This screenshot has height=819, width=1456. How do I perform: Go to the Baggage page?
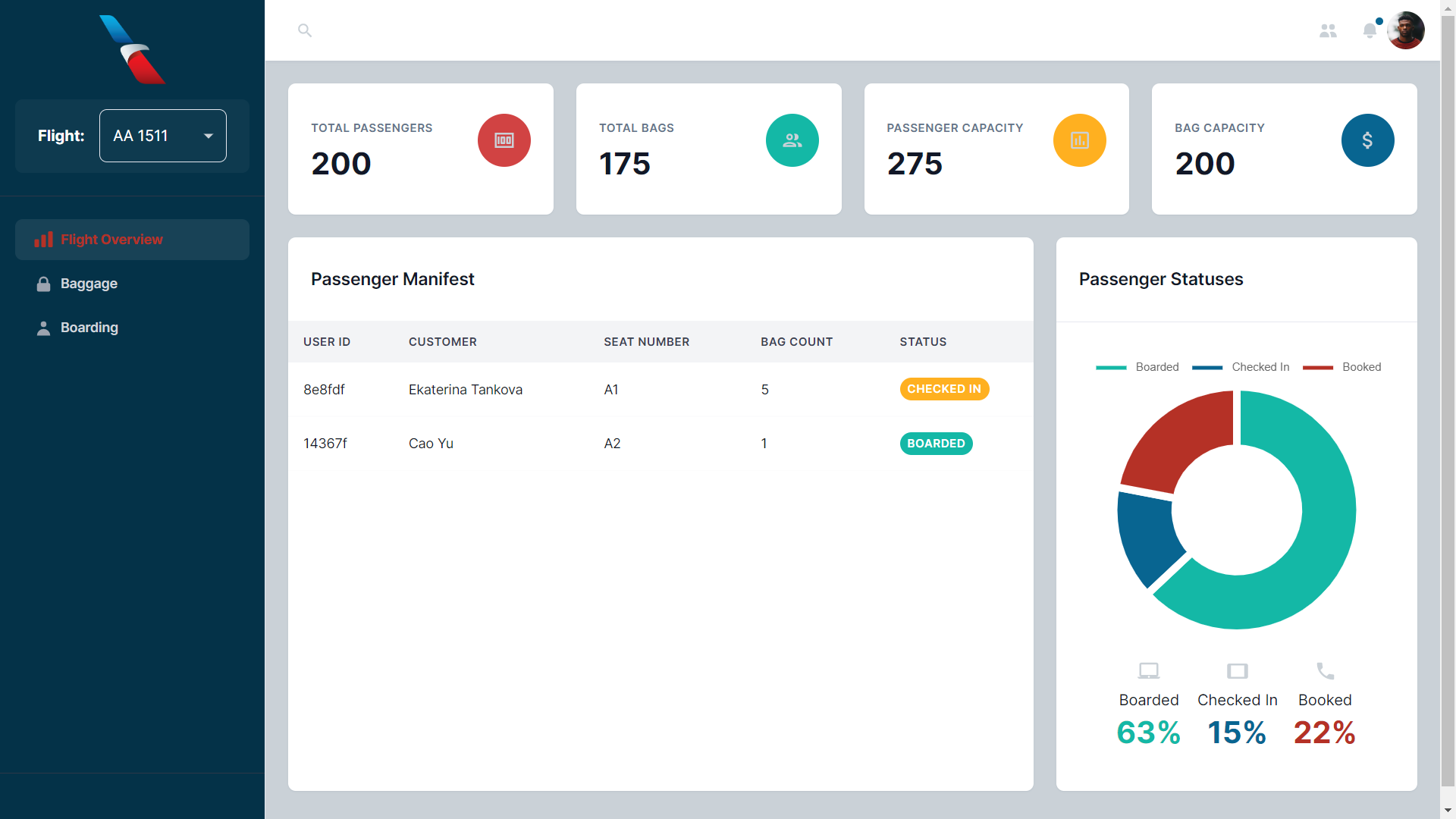click(x=89, y=284)
